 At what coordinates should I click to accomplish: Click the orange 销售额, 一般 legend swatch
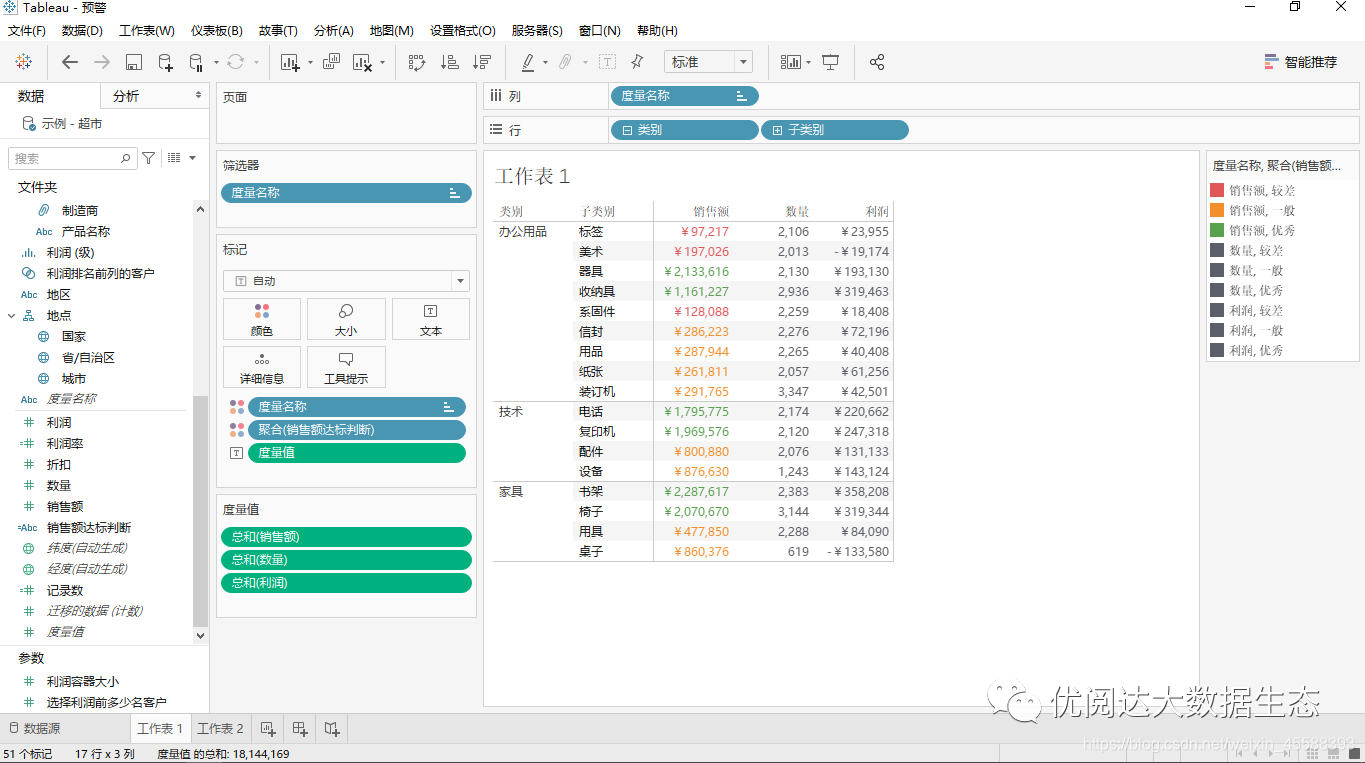pos(1217,210)
